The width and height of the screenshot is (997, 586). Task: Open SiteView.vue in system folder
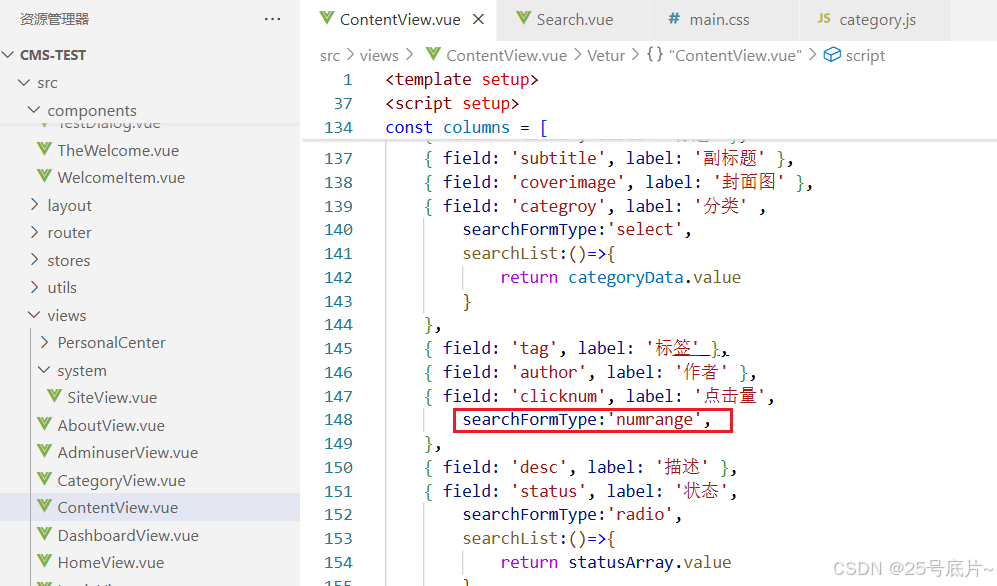pyautogui.click(x=112, y=398)
